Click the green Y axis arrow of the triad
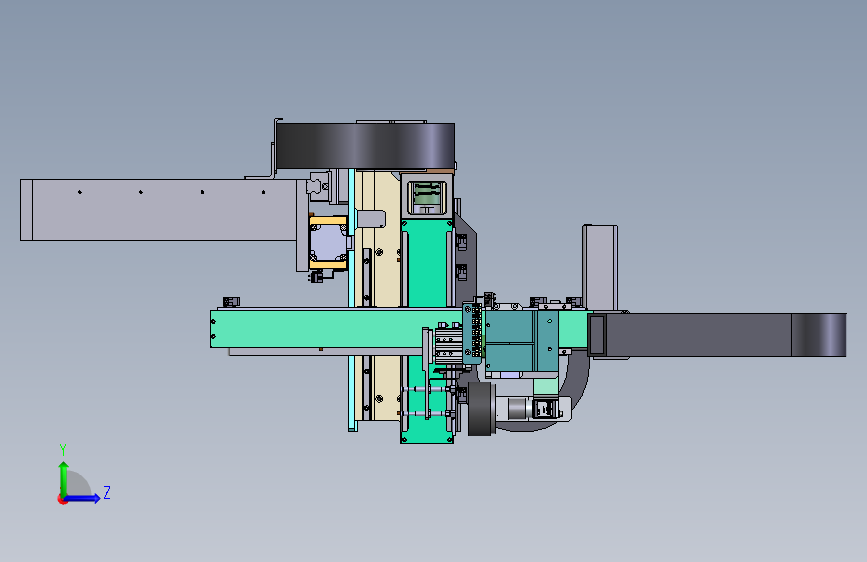The image size is (867, 562). tap(64, 478)
